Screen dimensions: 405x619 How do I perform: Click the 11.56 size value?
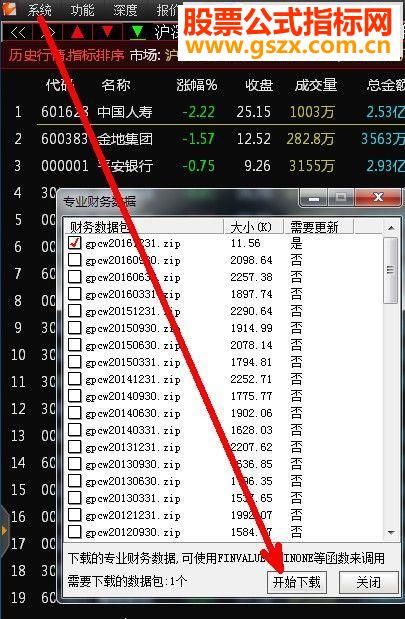click(246, 243)
